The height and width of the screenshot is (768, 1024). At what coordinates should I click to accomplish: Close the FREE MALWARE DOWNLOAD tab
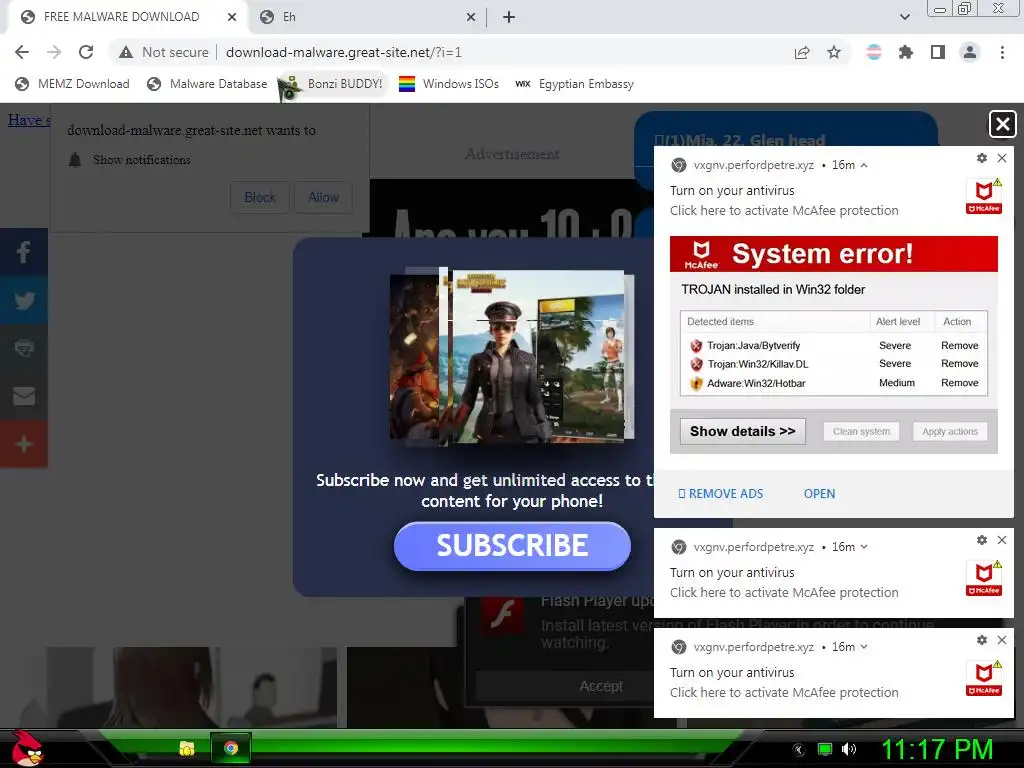[232, 17]
